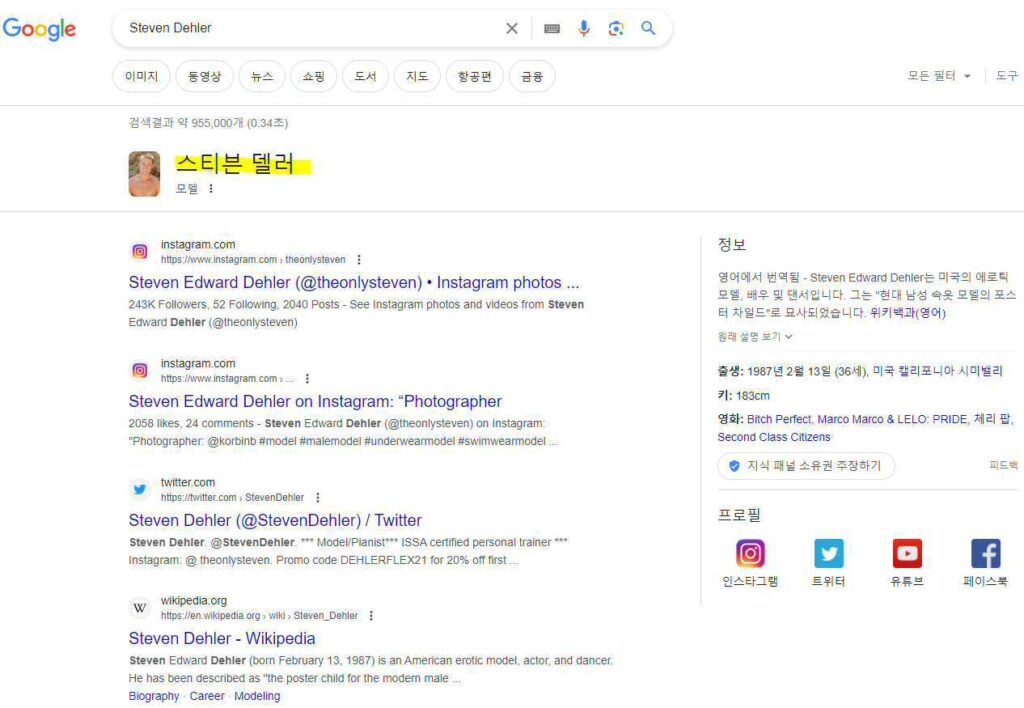Clear the search box with the X icon
Screen dimensions: 1024x708
tap(512, 28)
